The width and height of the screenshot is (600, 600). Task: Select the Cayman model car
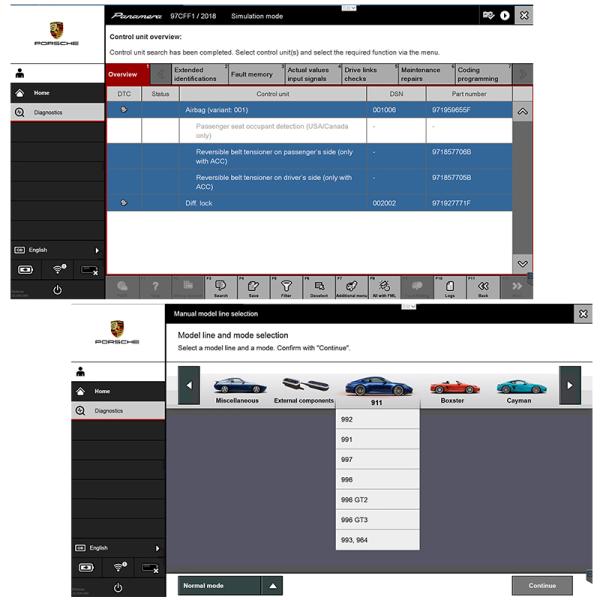[x=518, y=388]
